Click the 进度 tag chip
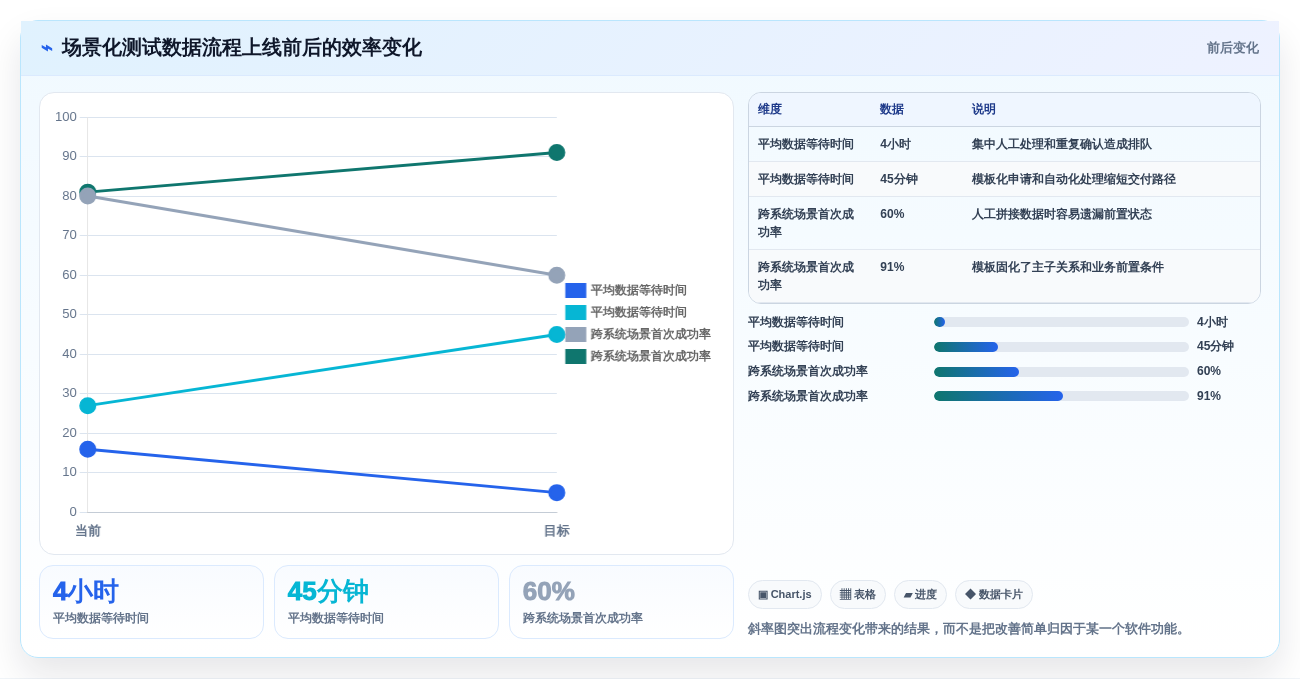1300x679 pixels. click(x=920, y=594)
